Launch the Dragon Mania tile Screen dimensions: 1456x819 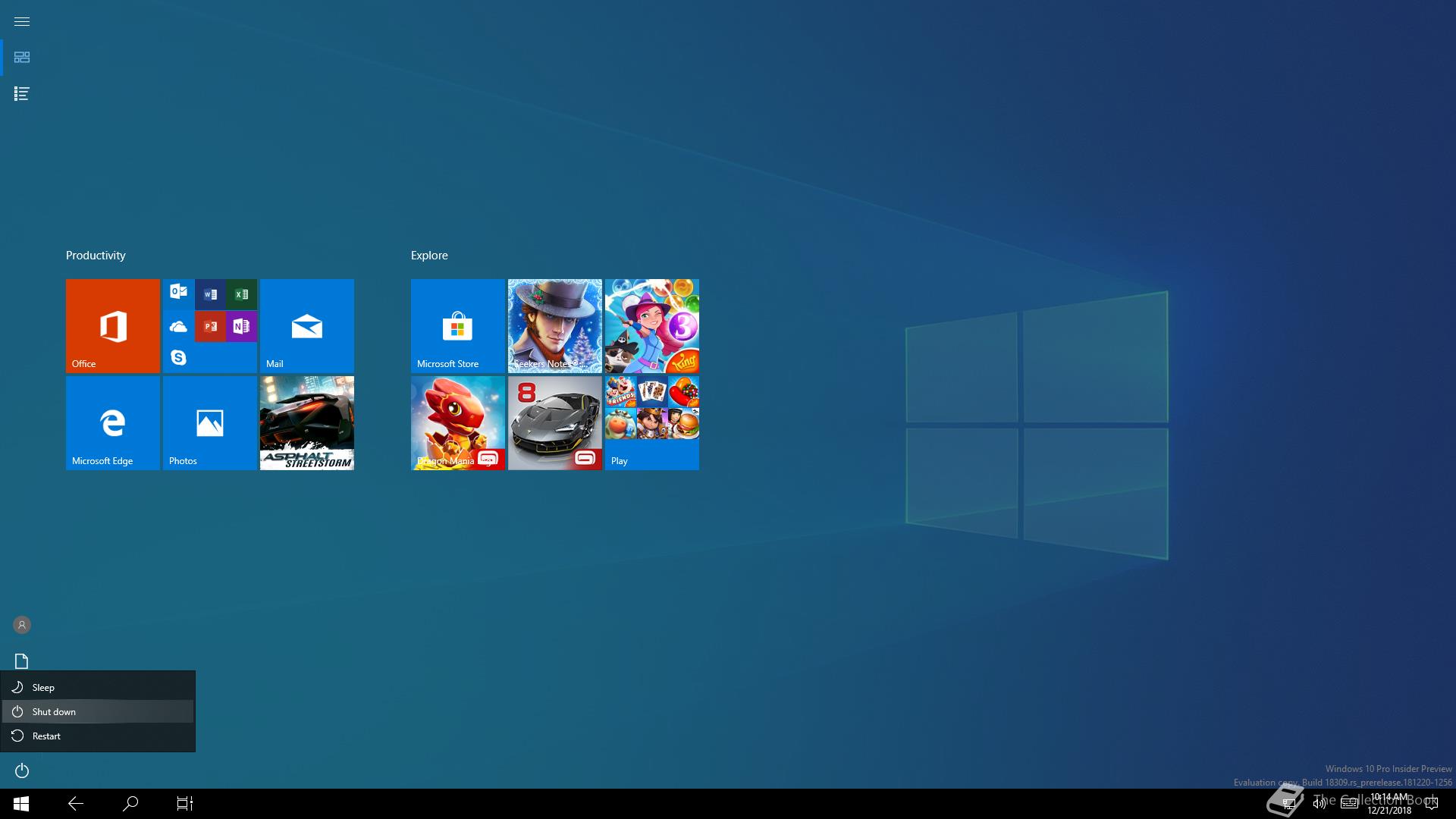[x=458, y=423]
